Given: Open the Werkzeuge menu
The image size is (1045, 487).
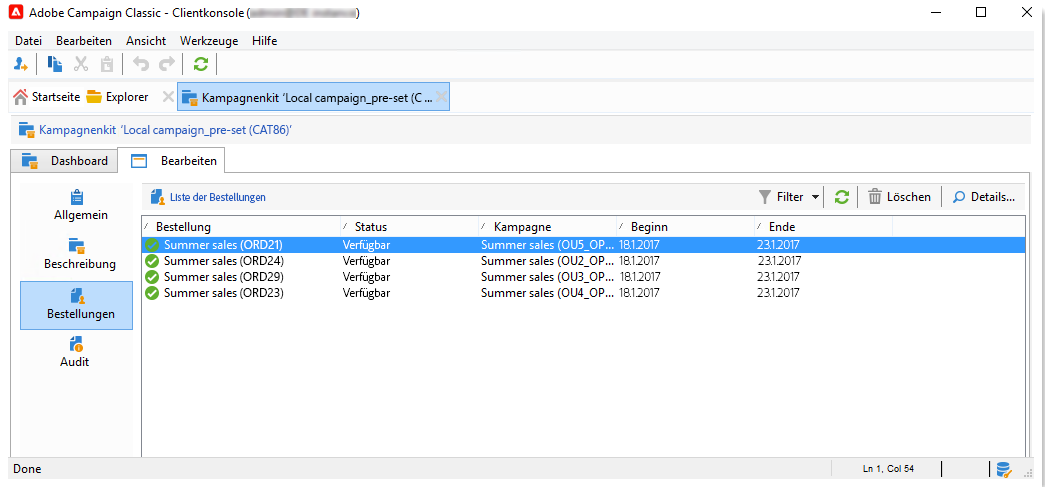Looking at the screenshot, I should pyautogui.click(x=209, y=41).
